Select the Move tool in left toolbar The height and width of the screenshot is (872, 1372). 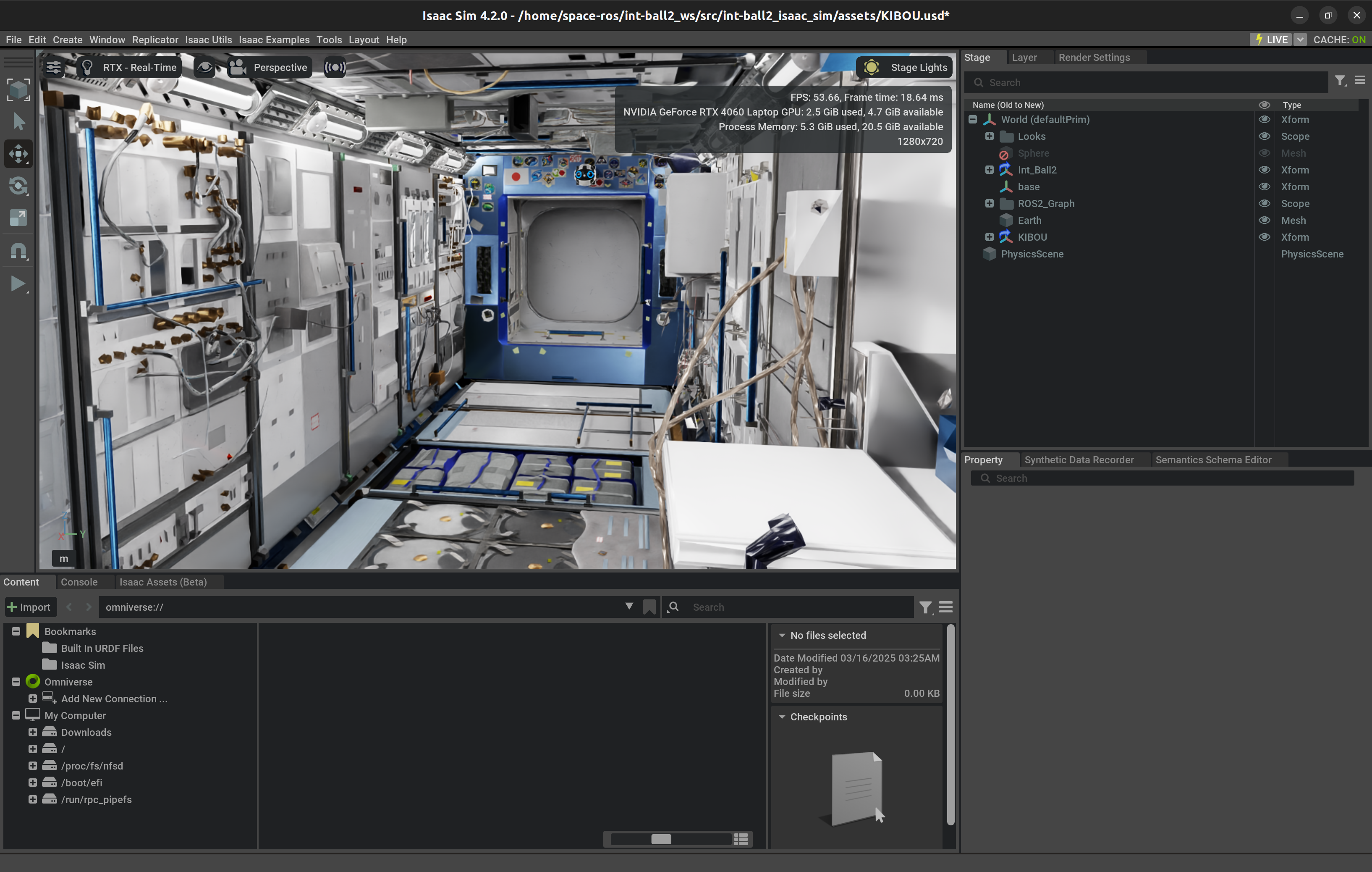click(18, 154)
